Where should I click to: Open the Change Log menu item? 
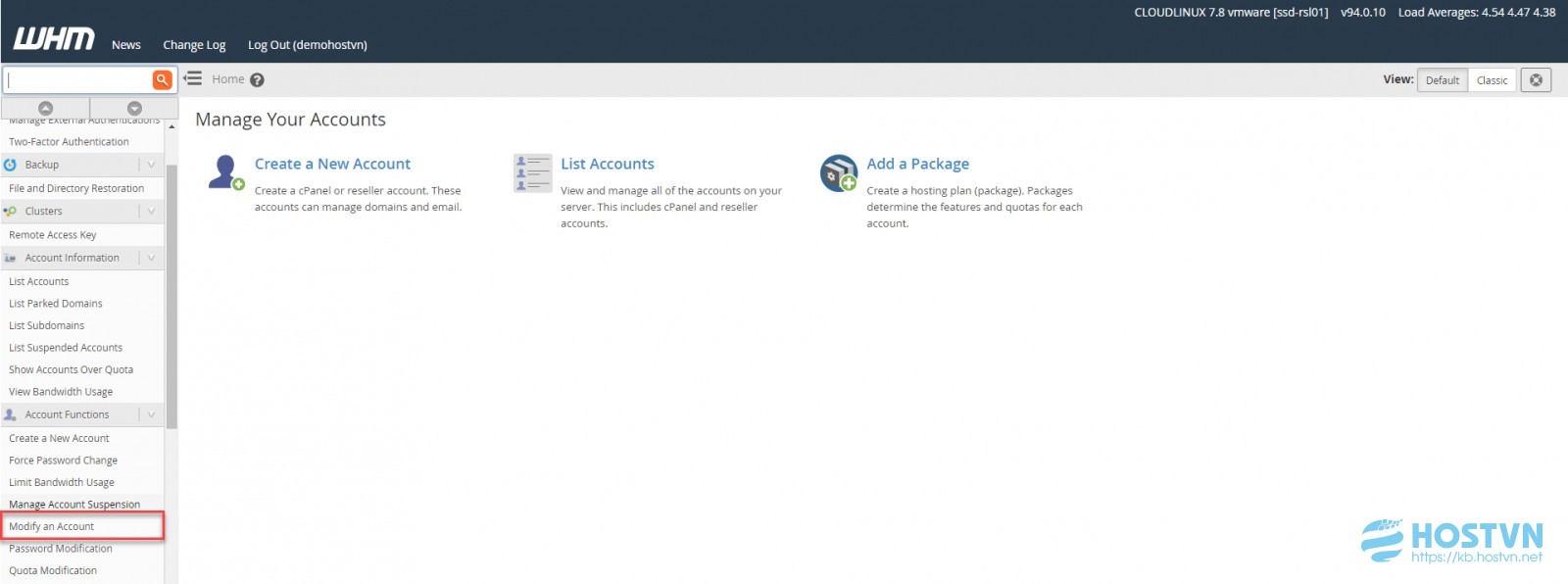(x=194, y=45)
